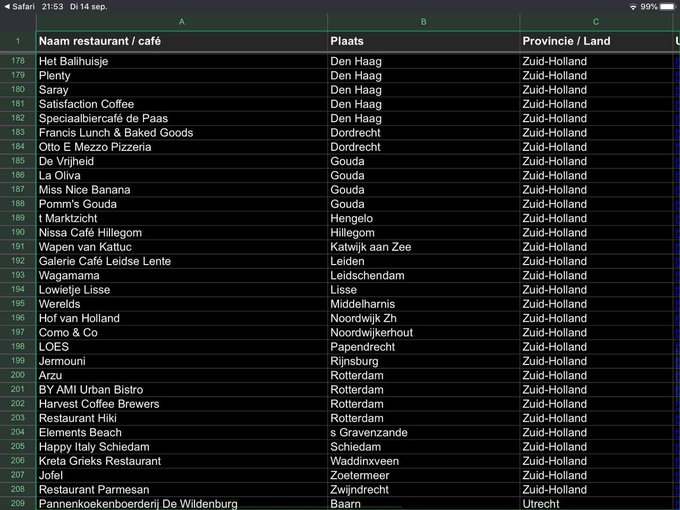Select cell 'Noordwijkerhout'
680x510 pixels.
423,333
